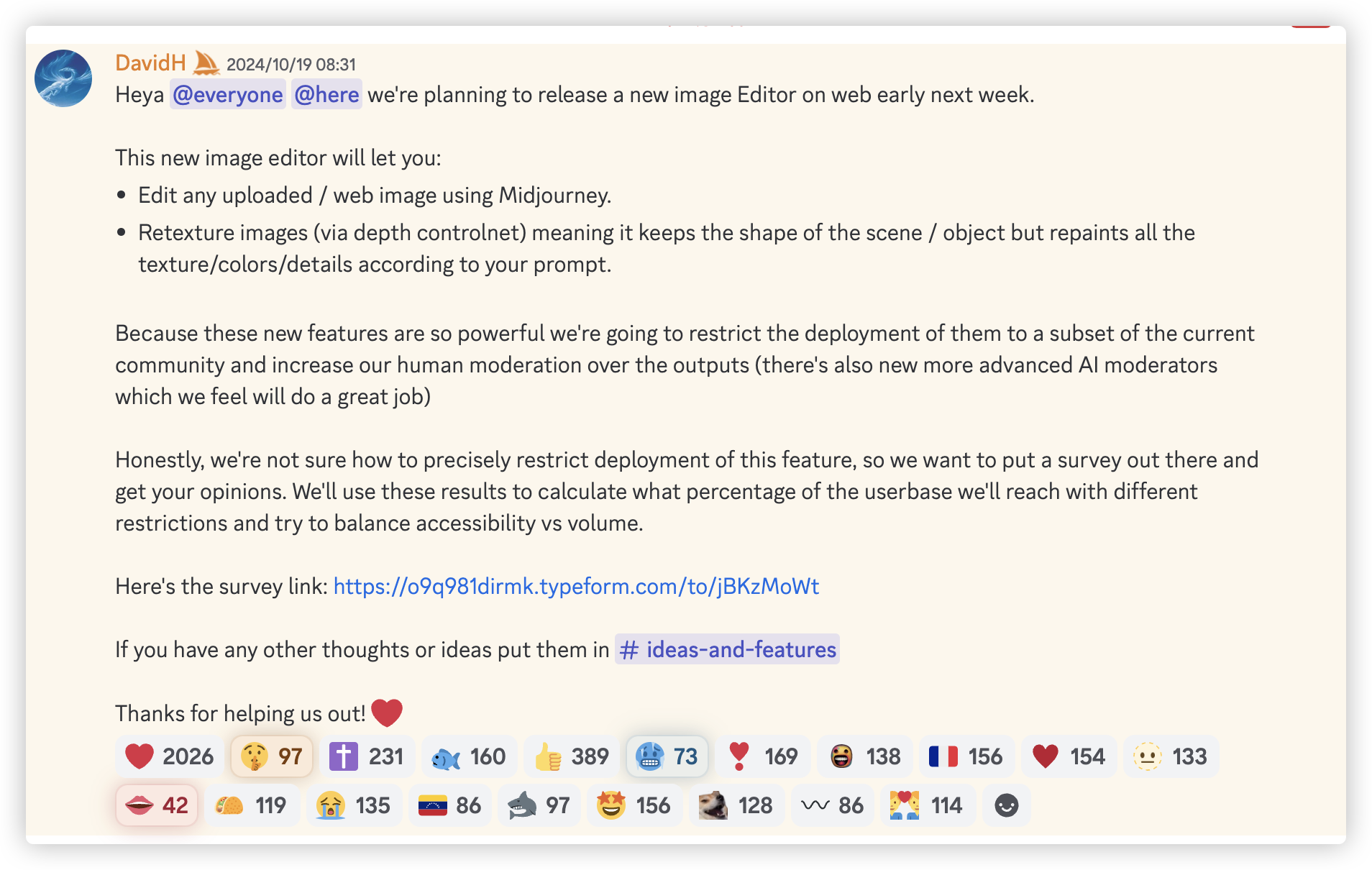Click the Venezuela flag reaction with 86

click(450, 805)
